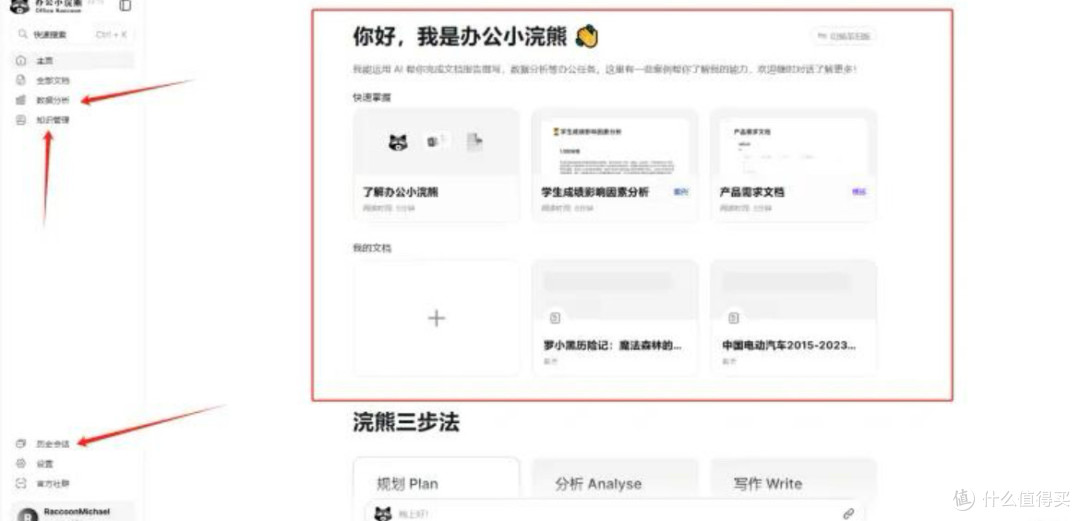The width and height of the screenshot is (1080, 521).
Task: Click the button at the top right of the greeting
Action: pyautogui.click(x=844, y=36)
